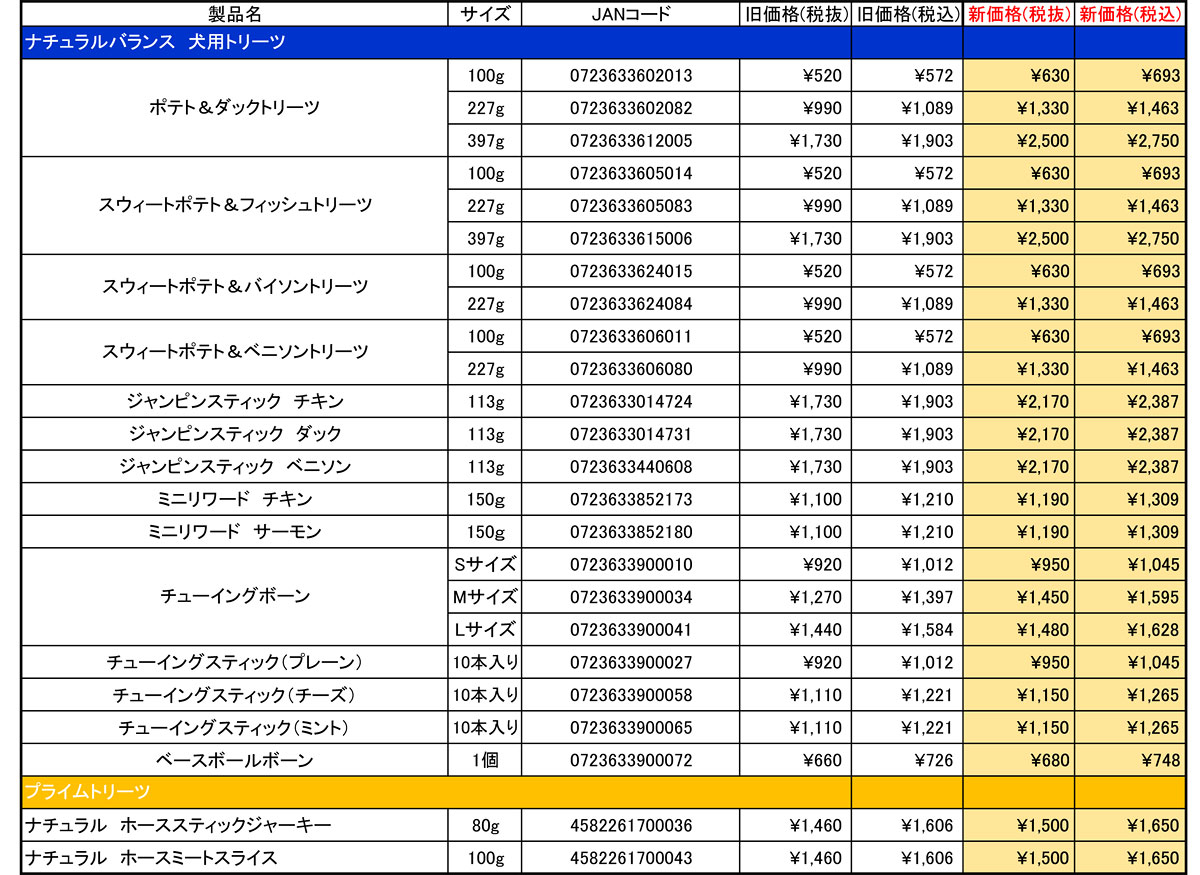The image size is (1200, 875).
Task: Select JAN code 0723633605083
Action: [x=631, y=206]
